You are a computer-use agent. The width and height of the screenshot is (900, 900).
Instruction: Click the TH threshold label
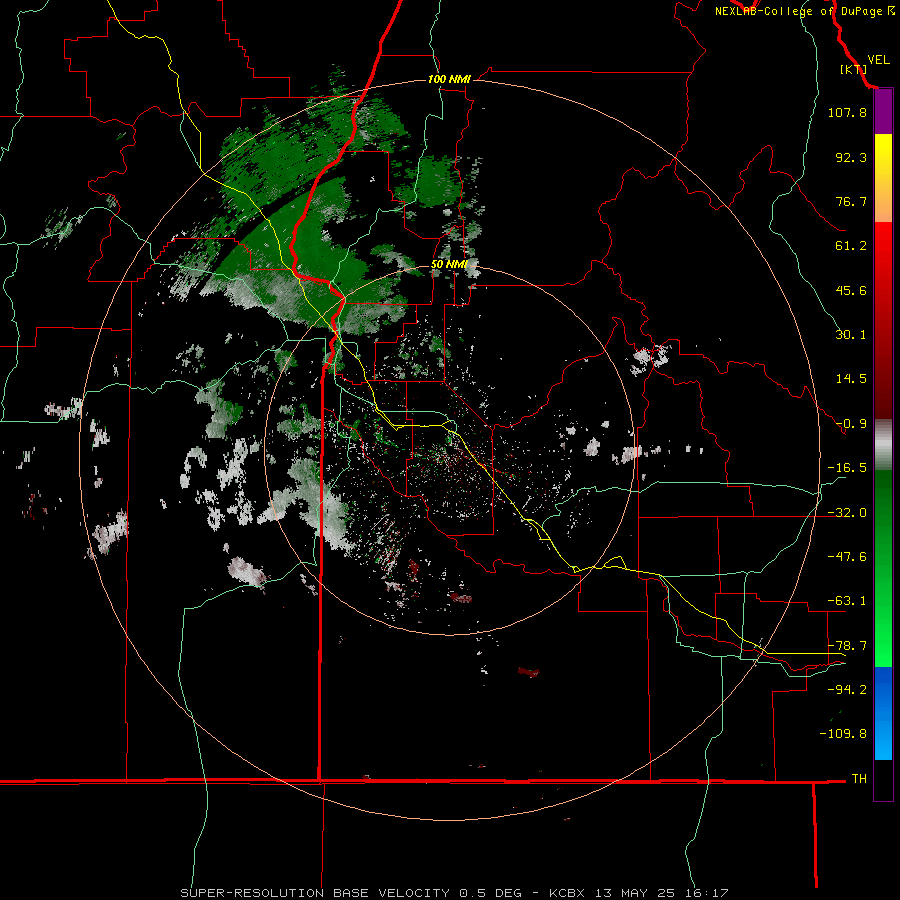(x=859, y=779)
